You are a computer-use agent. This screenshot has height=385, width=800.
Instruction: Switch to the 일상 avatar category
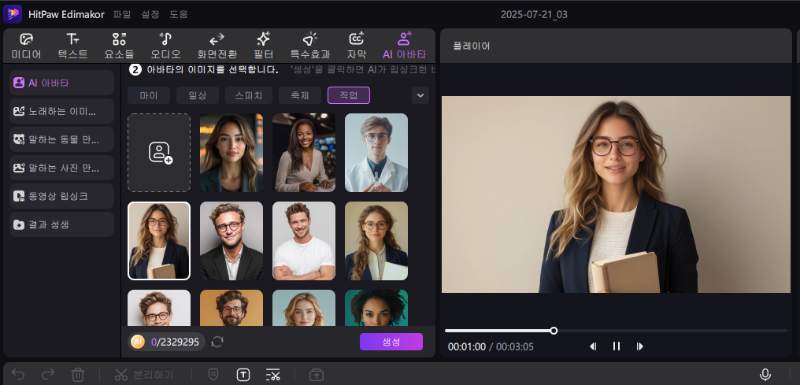point(197,95)
